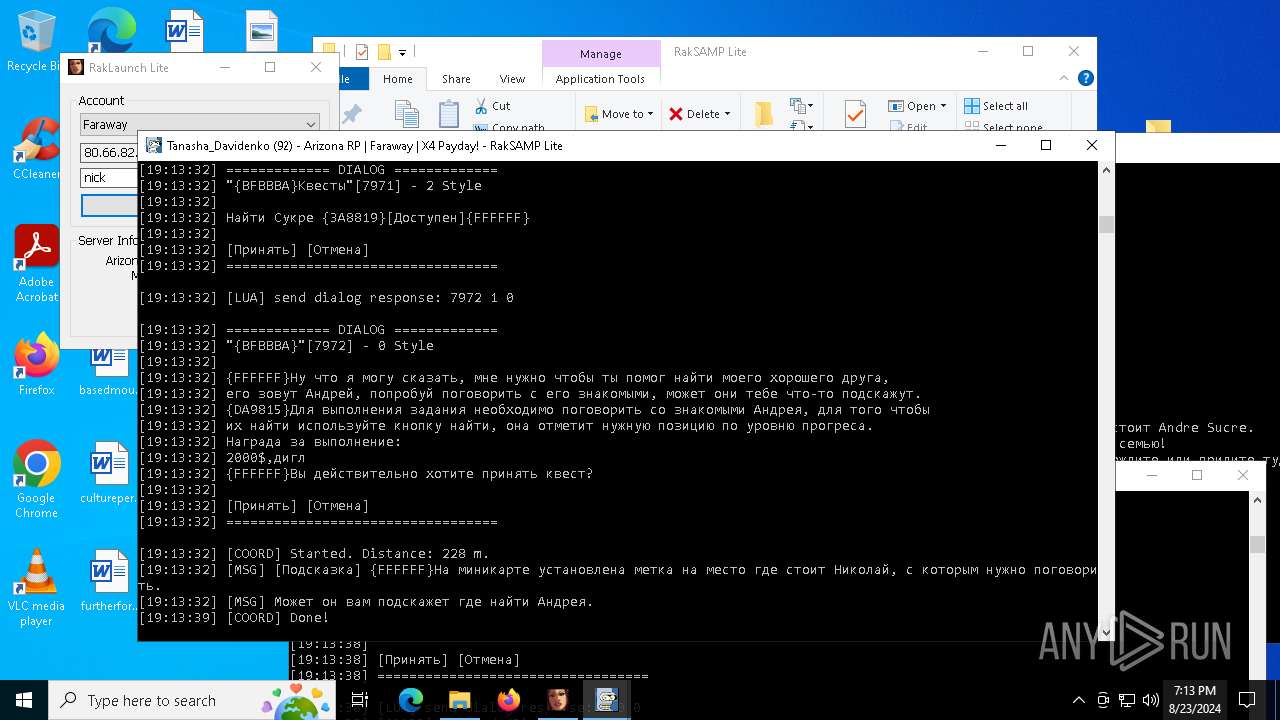This screenshot has height=720, width=1280.
Task: Open network status tray icon
Action: click(x=1126, y=700)
